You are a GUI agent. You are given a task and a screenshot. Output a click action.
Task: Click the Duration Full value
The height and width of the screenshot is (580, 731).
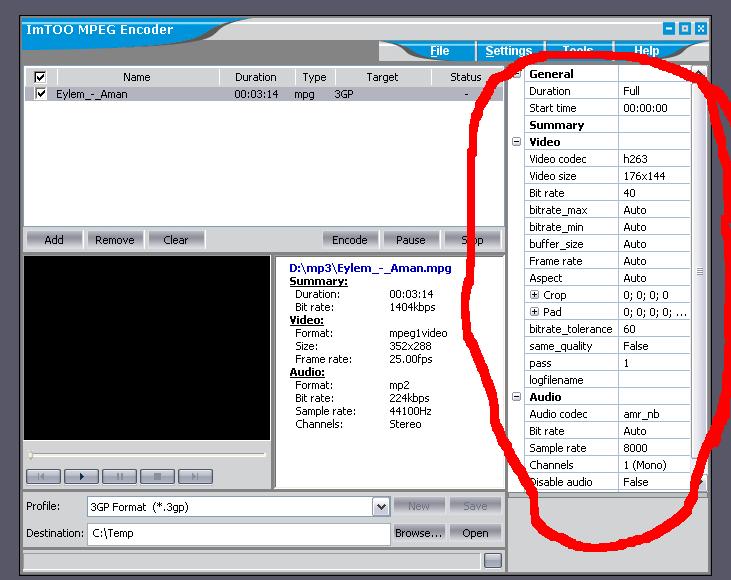click(654, 91)
